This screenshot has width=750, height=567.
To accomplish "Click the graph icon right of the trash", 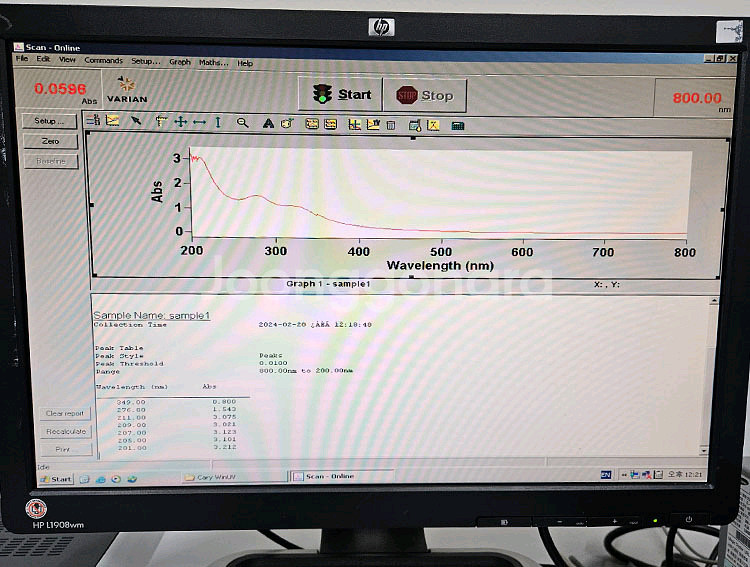I will pos(415,125).
